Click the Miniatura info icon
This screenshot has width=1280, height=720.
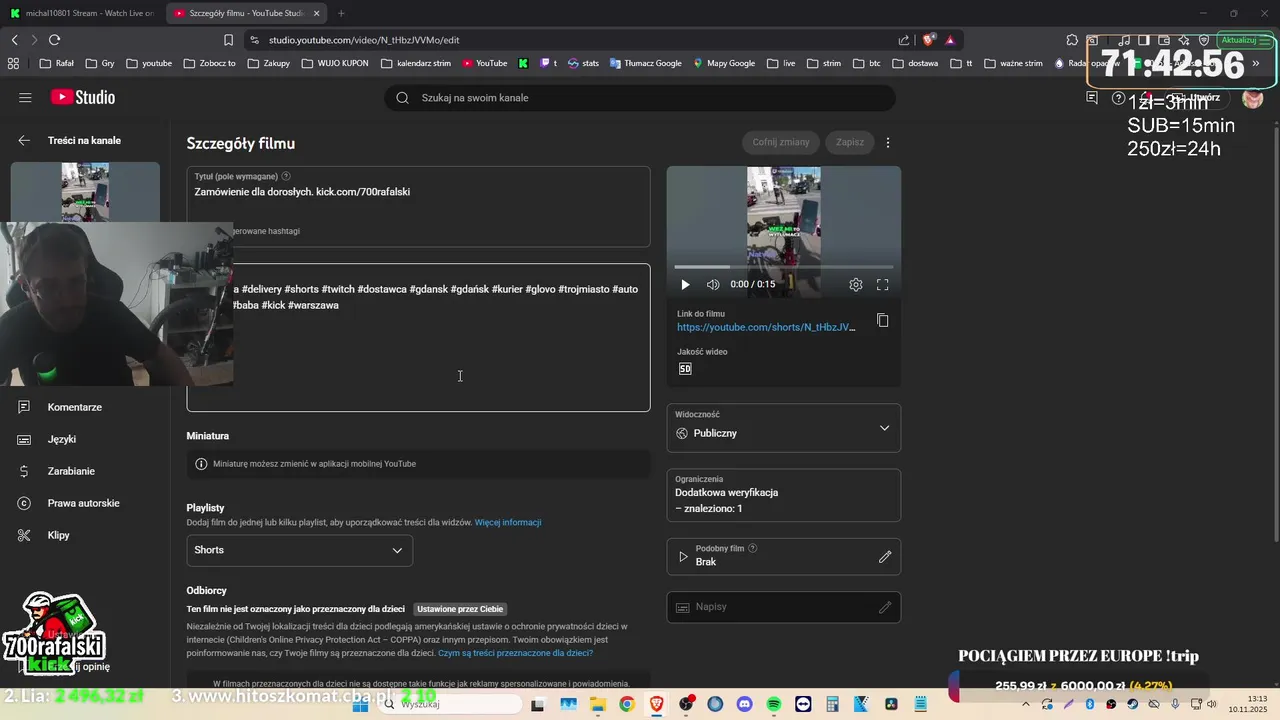tap(201, 464)
